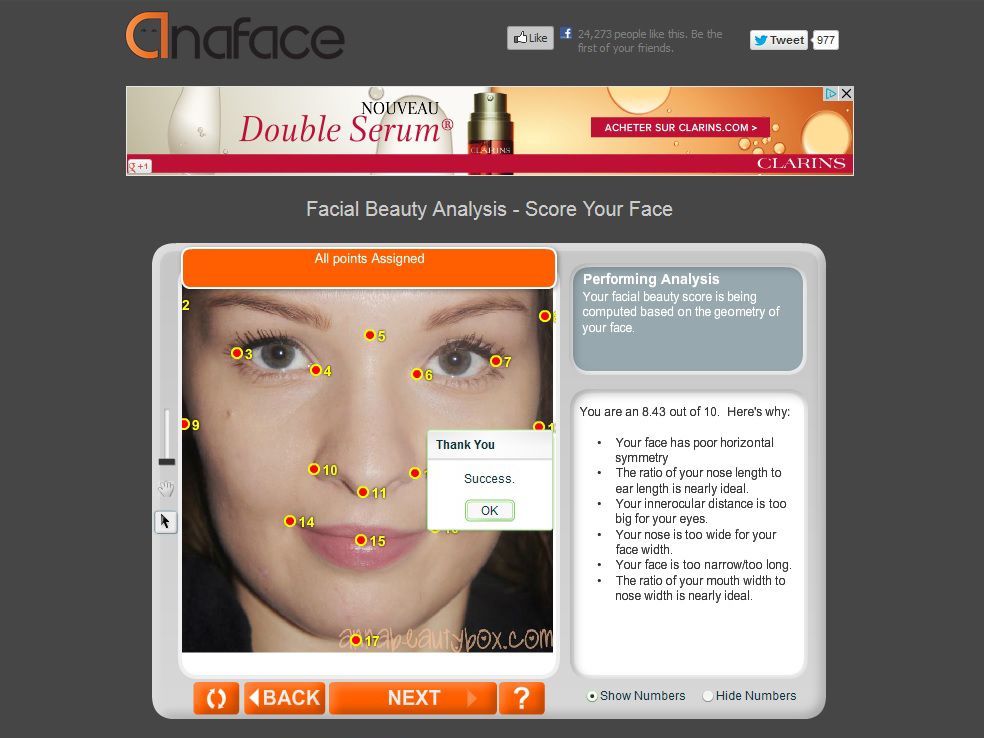
Task: Tweet this page
Action: 778,40
